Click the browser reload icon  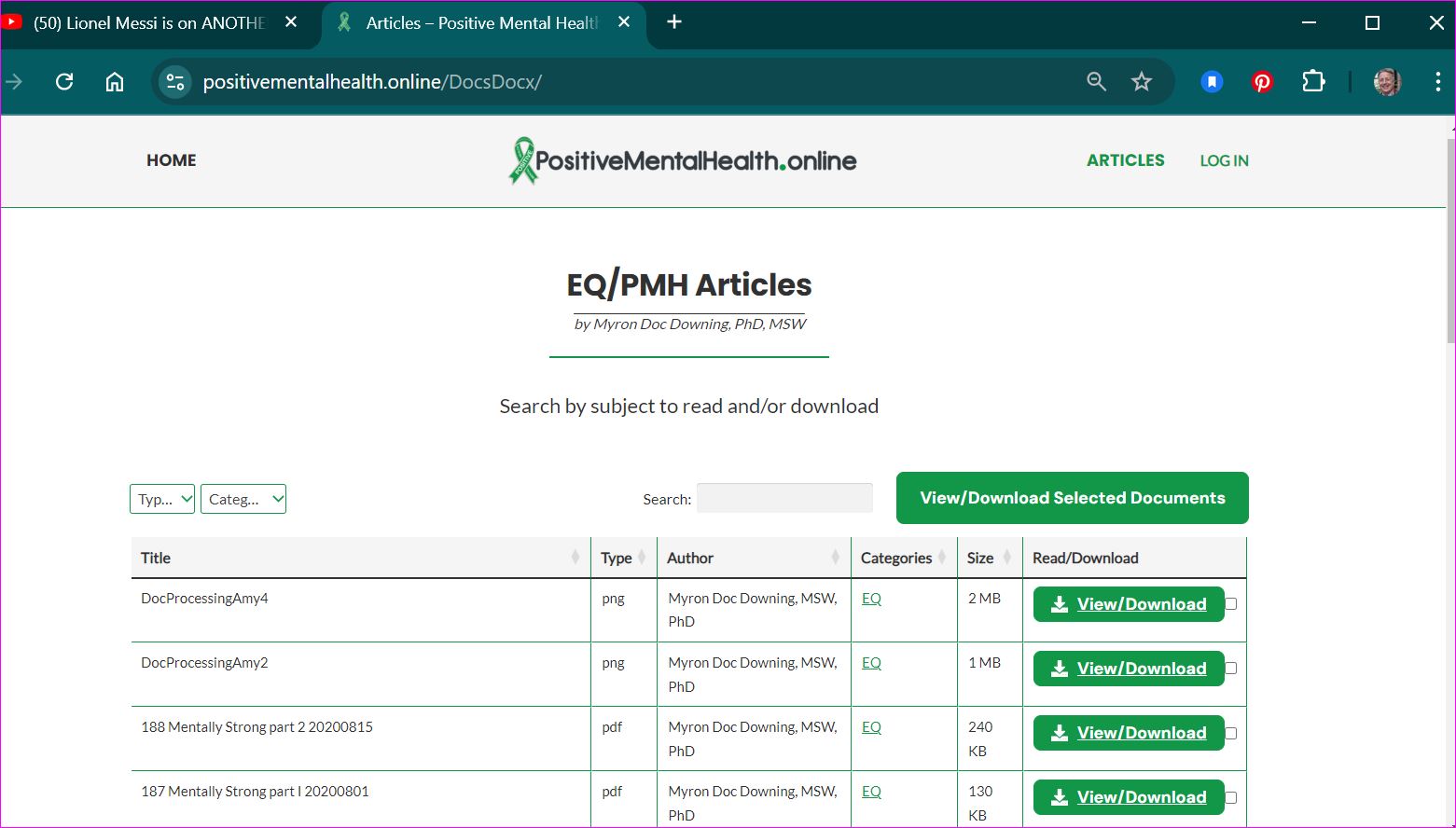pyautogui.click(x=64, y=82)
